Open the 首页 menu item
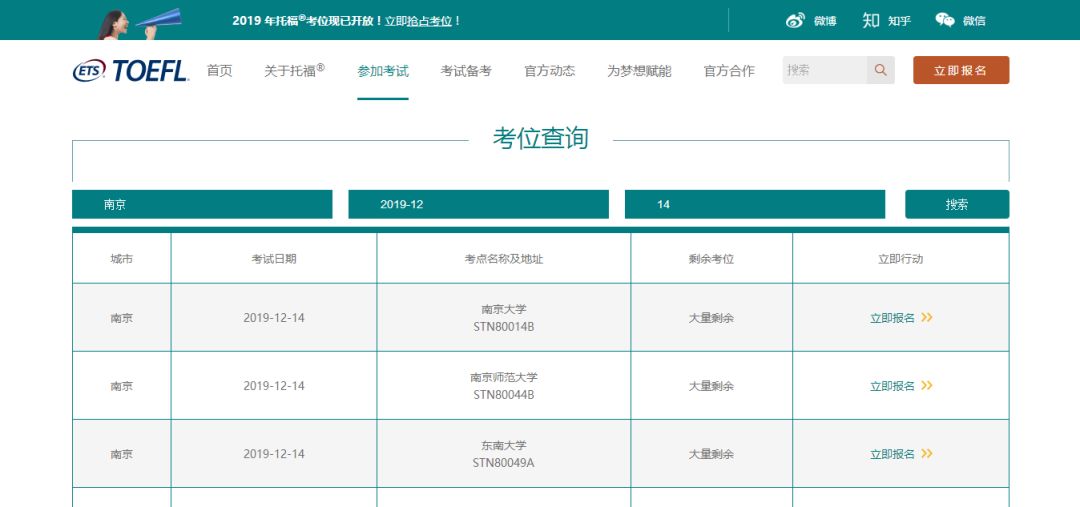Screen dimensions: 1080x507 220,71
